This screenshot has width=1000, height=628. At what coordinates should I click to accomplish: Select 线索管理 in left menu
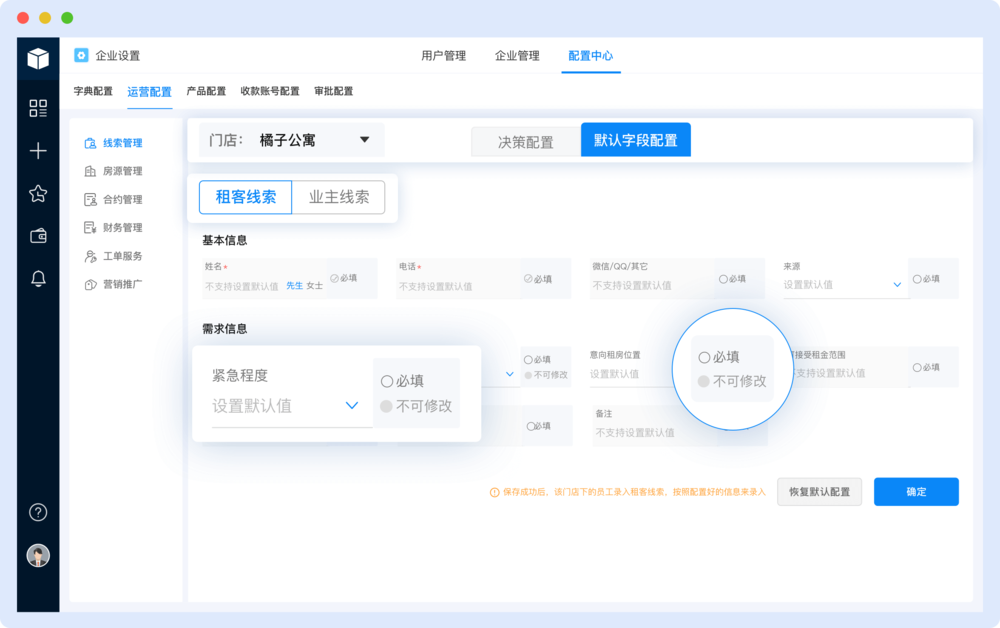pos(122,143)
